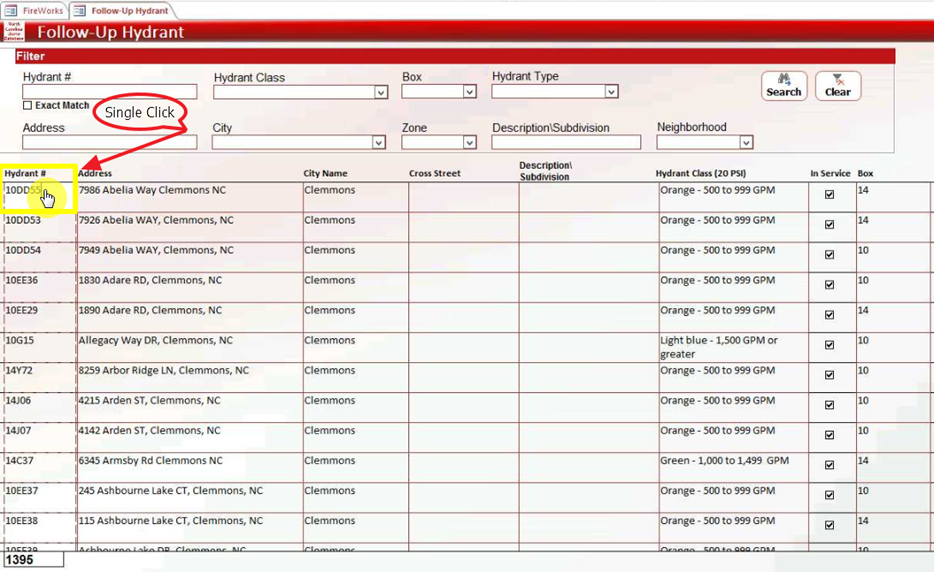Click address 115 Ashbourne Lake CT

(170, 521)
